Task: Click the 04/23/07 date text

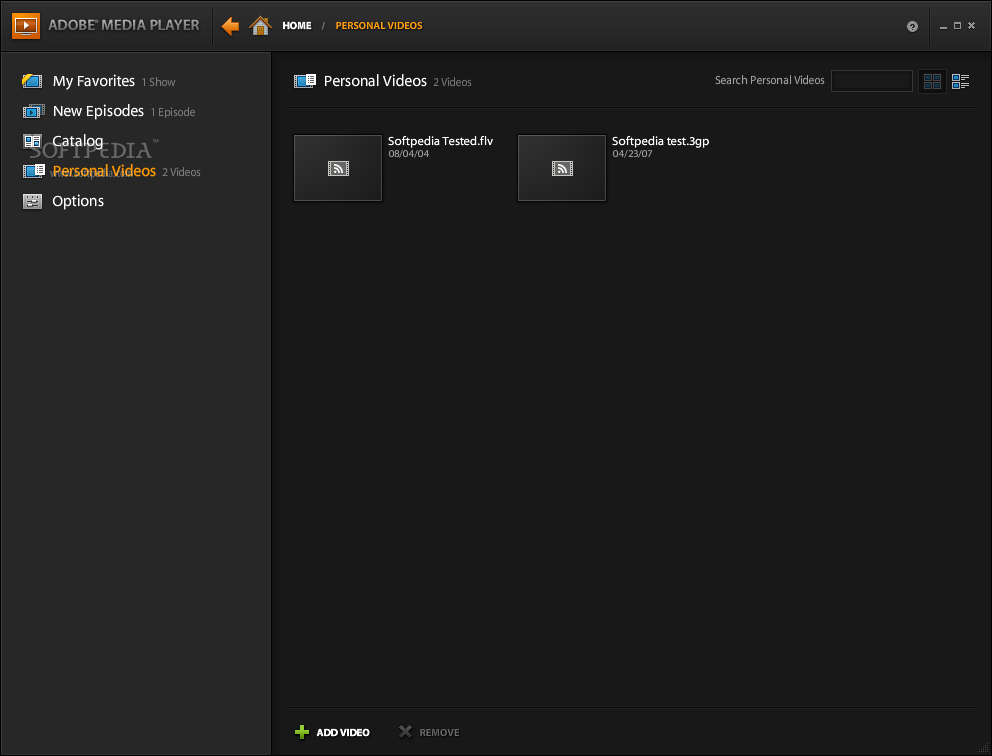Action: [632, 154]
